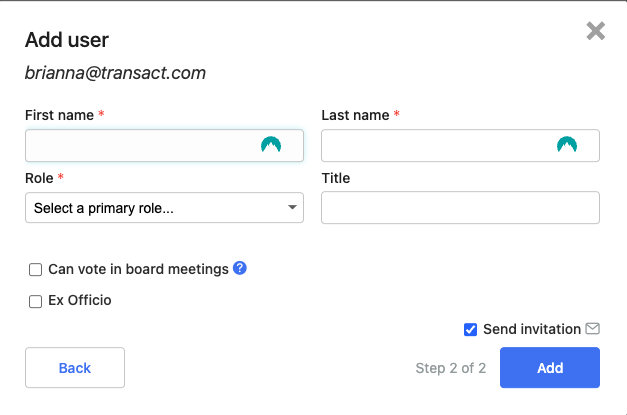Open password manager icon in First name field
The image size is (627, 415).
coord(271,145)
